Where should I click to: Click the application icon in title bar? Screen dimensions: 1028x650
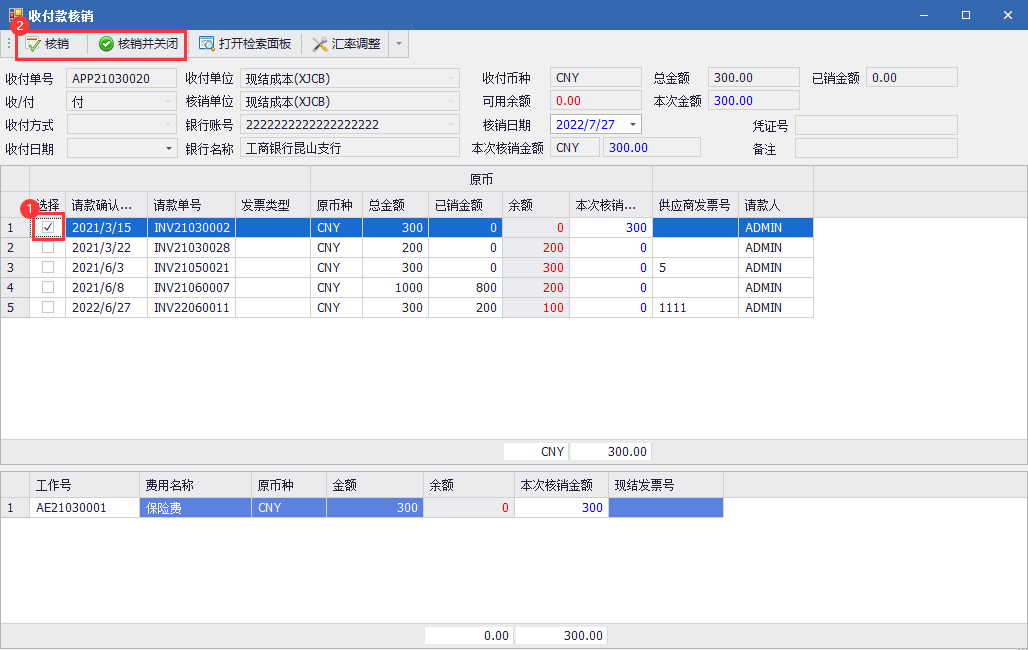14,15
